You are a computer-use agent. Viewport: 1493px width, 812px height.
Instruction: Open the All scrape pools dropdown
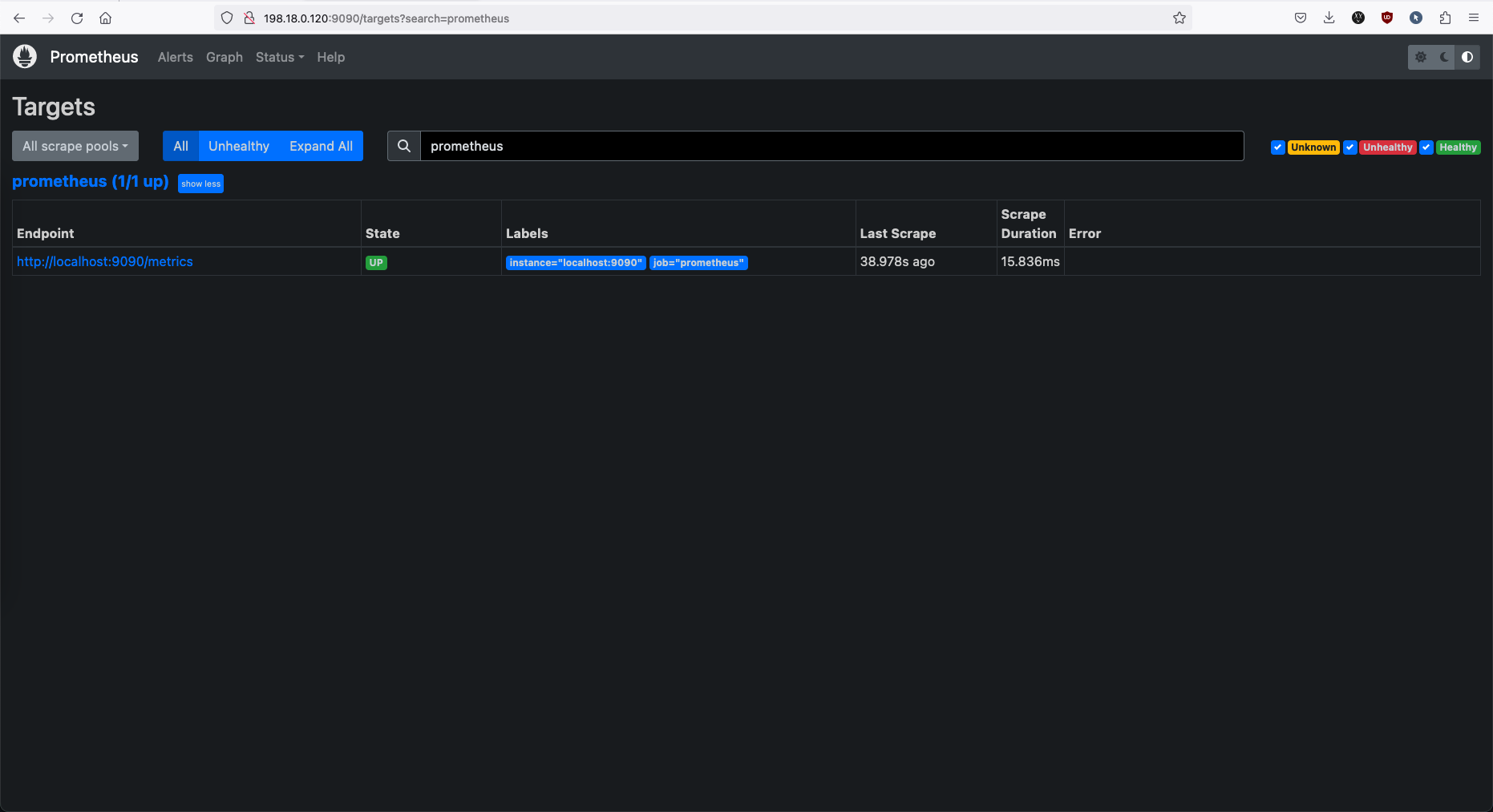(x=75, y=146)
